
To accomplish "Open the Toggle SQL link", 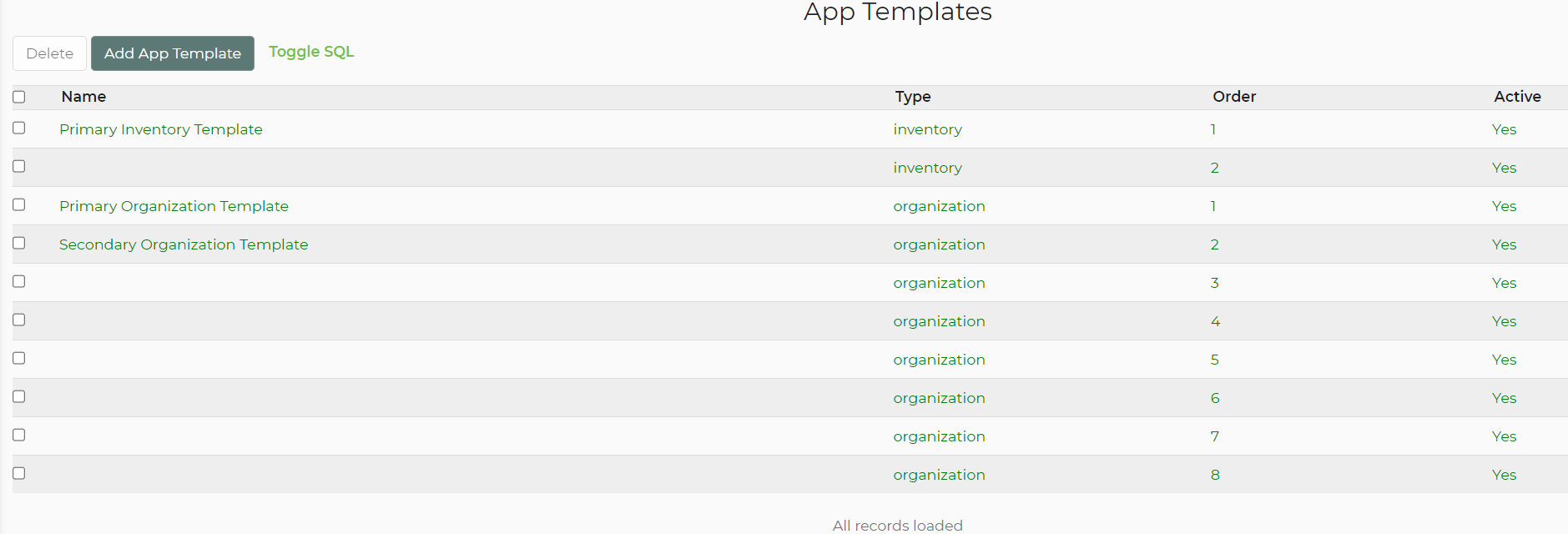I will point(311,52).
